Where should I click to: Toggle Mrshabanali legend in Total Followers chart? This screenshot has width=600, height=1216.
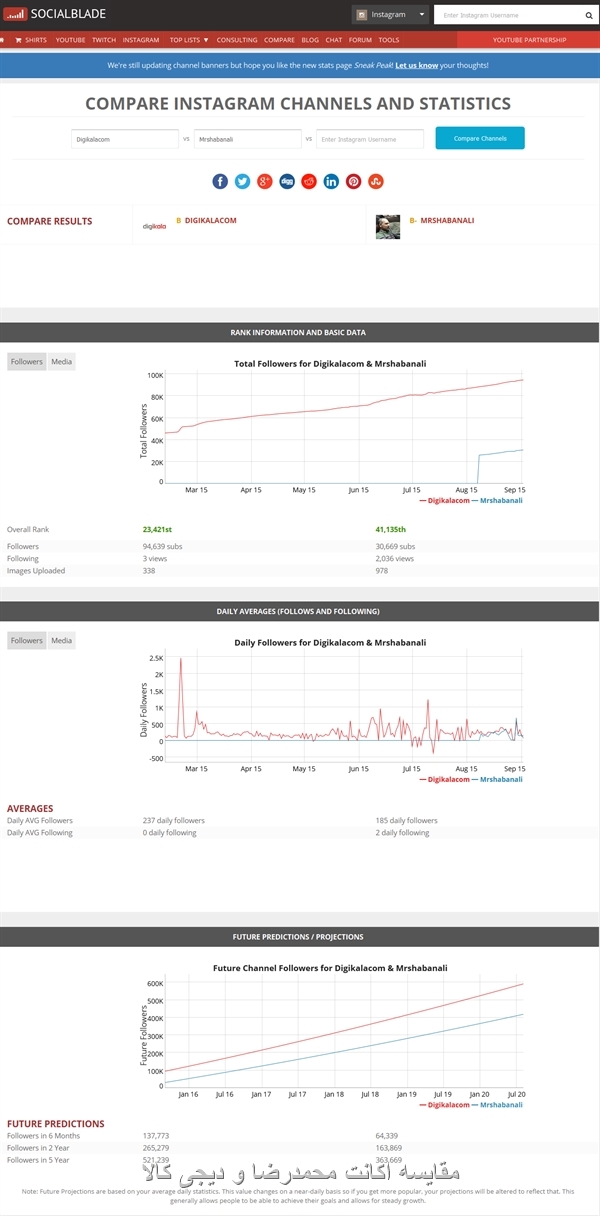coord(497,500)
